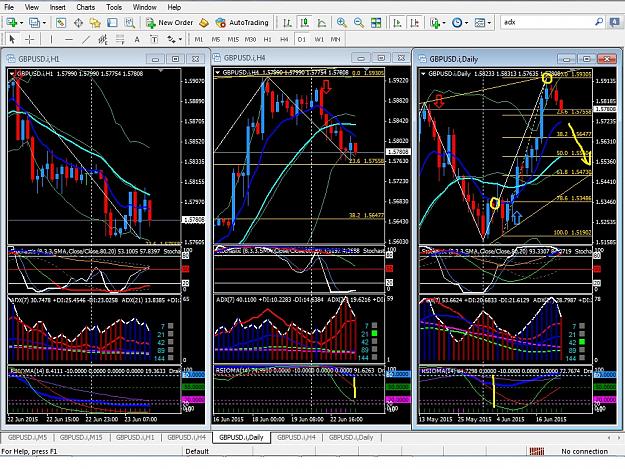
Task: Toggle the Data Window icon
Action: (78, 23)
